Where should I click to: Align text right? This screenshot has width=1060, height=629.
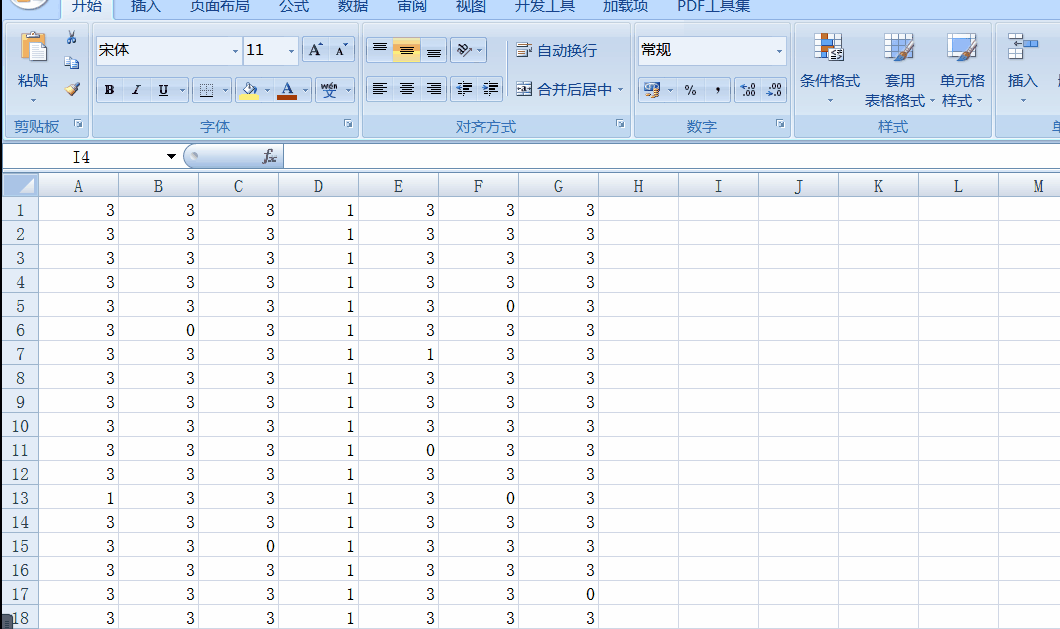(433, 89)
